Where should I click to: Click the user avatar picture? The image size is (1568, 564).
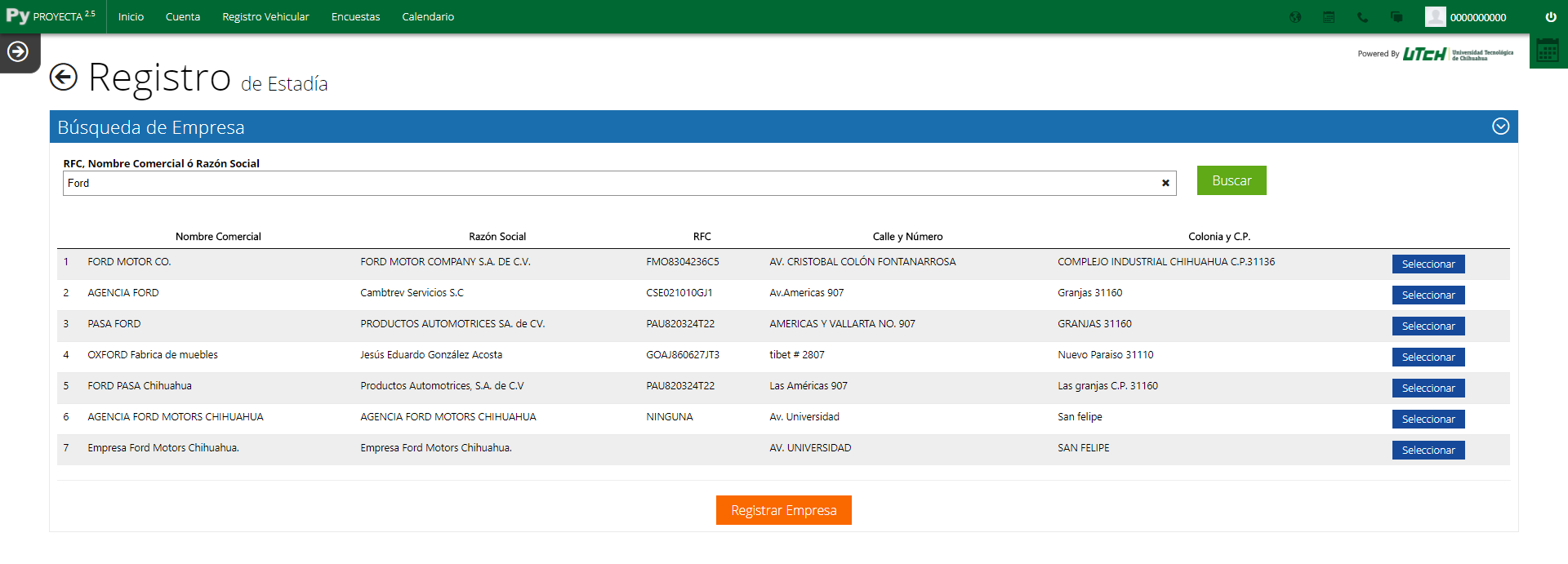(1435, 17)
